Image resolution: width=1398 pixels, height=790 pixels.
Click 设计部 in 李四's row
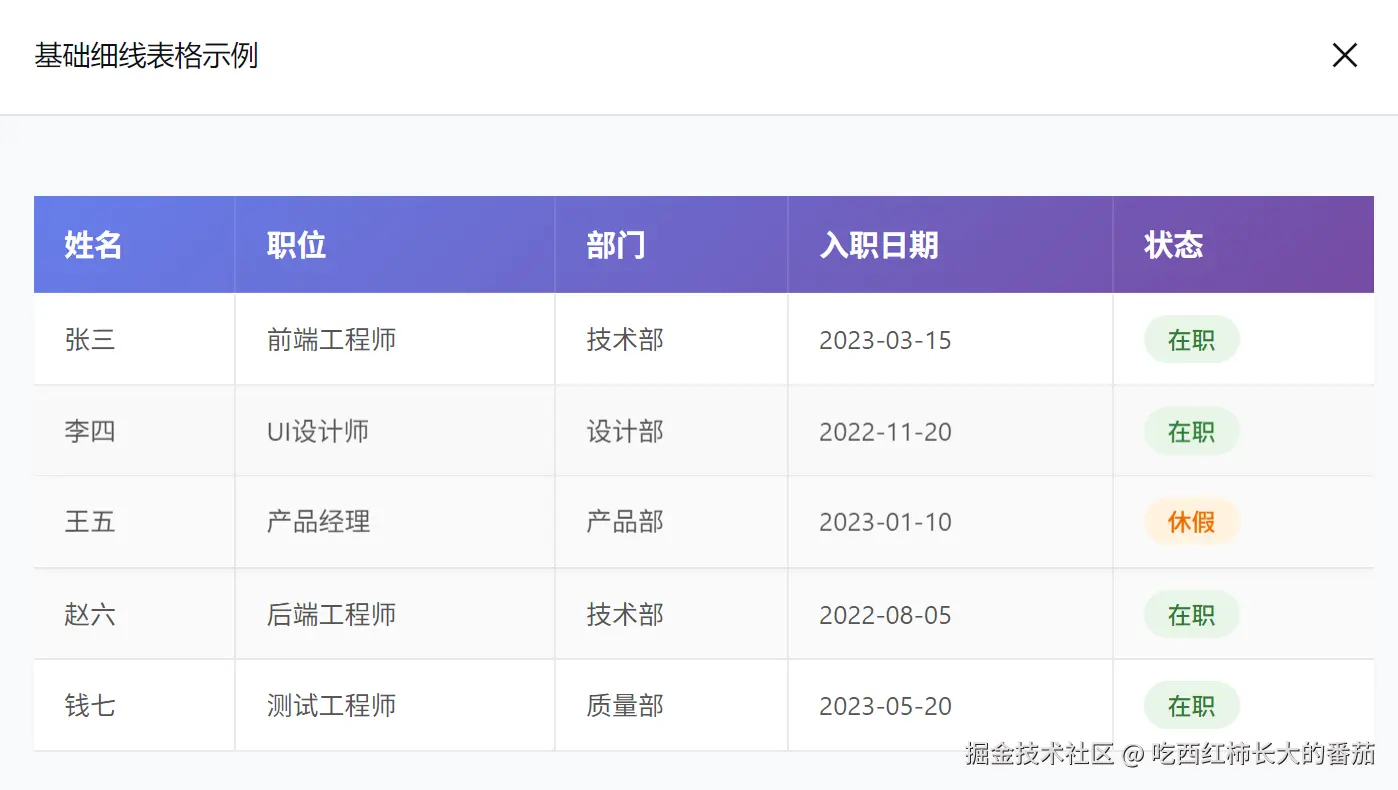(623, 431)
